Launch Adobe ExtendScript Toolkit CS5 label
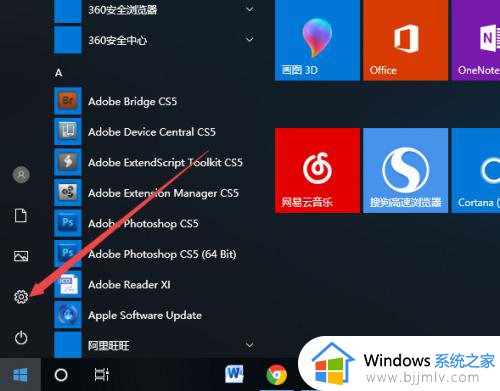Screen dimensions: 500x391 pos(166,163)
